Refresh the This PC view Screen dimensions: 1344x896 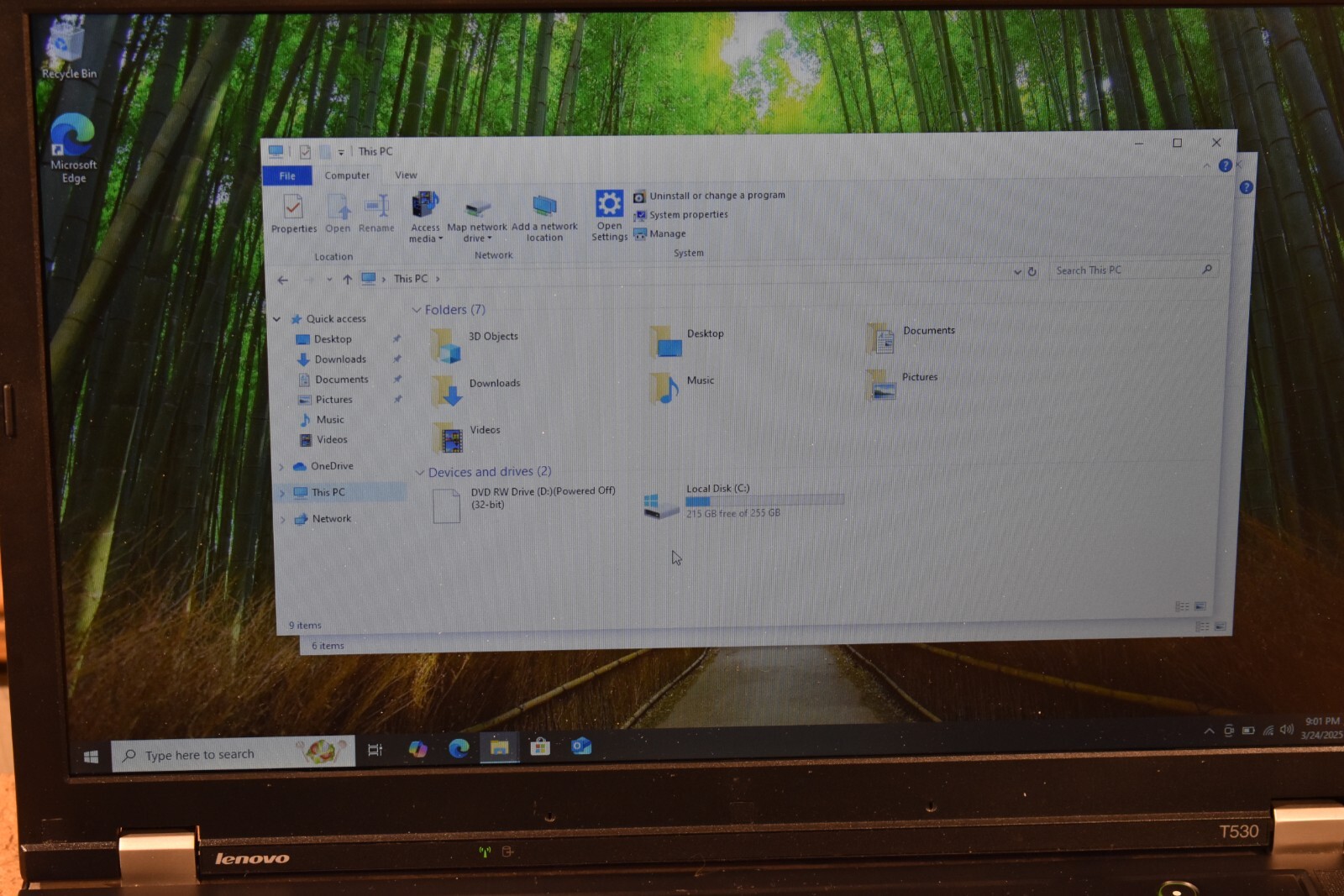point(1032,271)
